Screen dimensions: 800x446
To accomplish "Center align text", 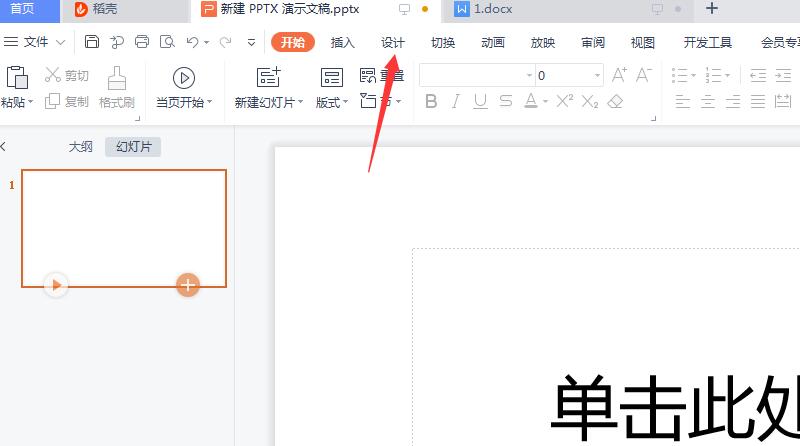I will 708,101.
